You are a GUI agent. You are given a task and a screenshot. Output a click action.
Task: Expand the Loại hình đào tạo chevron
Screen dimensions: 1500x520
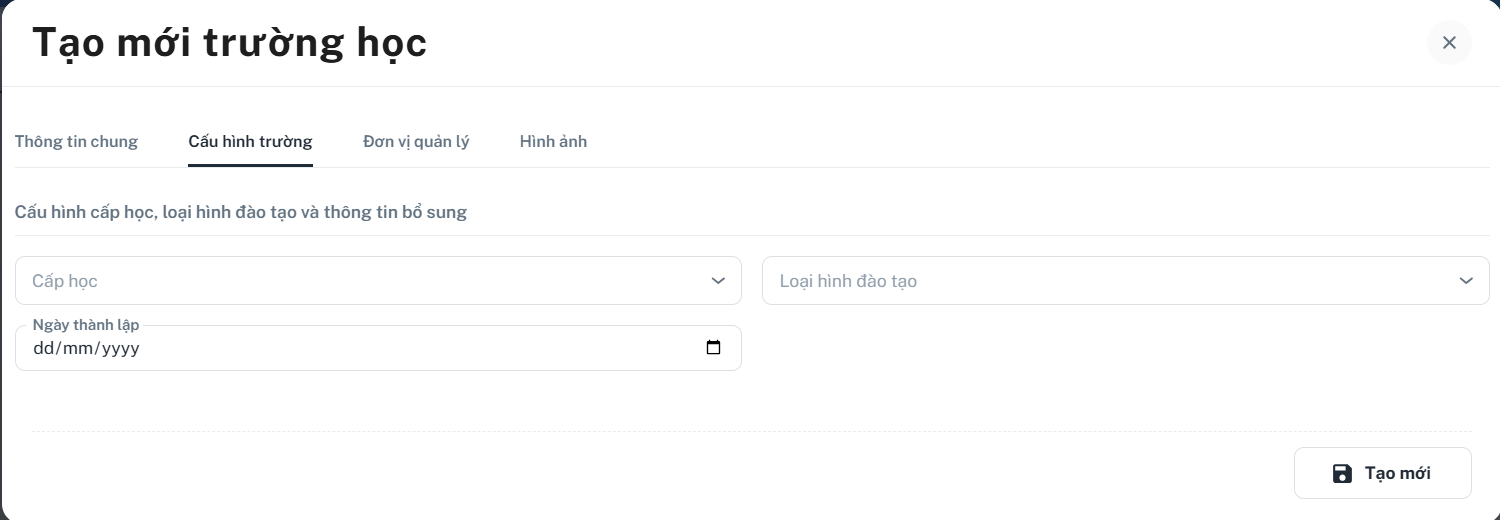(1466, 281)
